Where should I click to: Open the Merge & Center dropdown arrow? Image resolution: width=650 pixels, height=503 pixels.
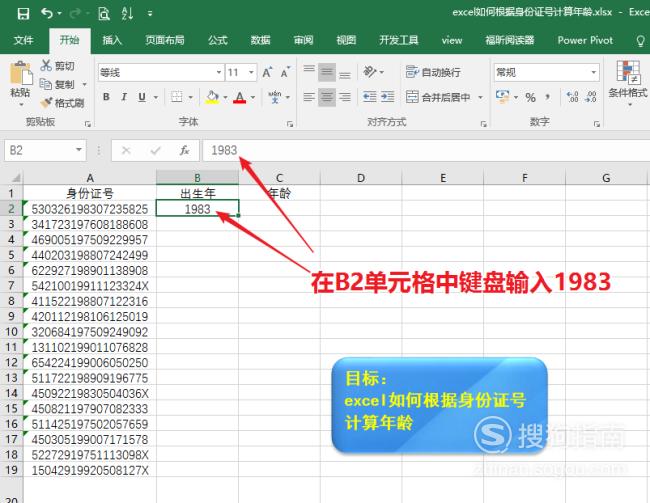click(480, 97)
